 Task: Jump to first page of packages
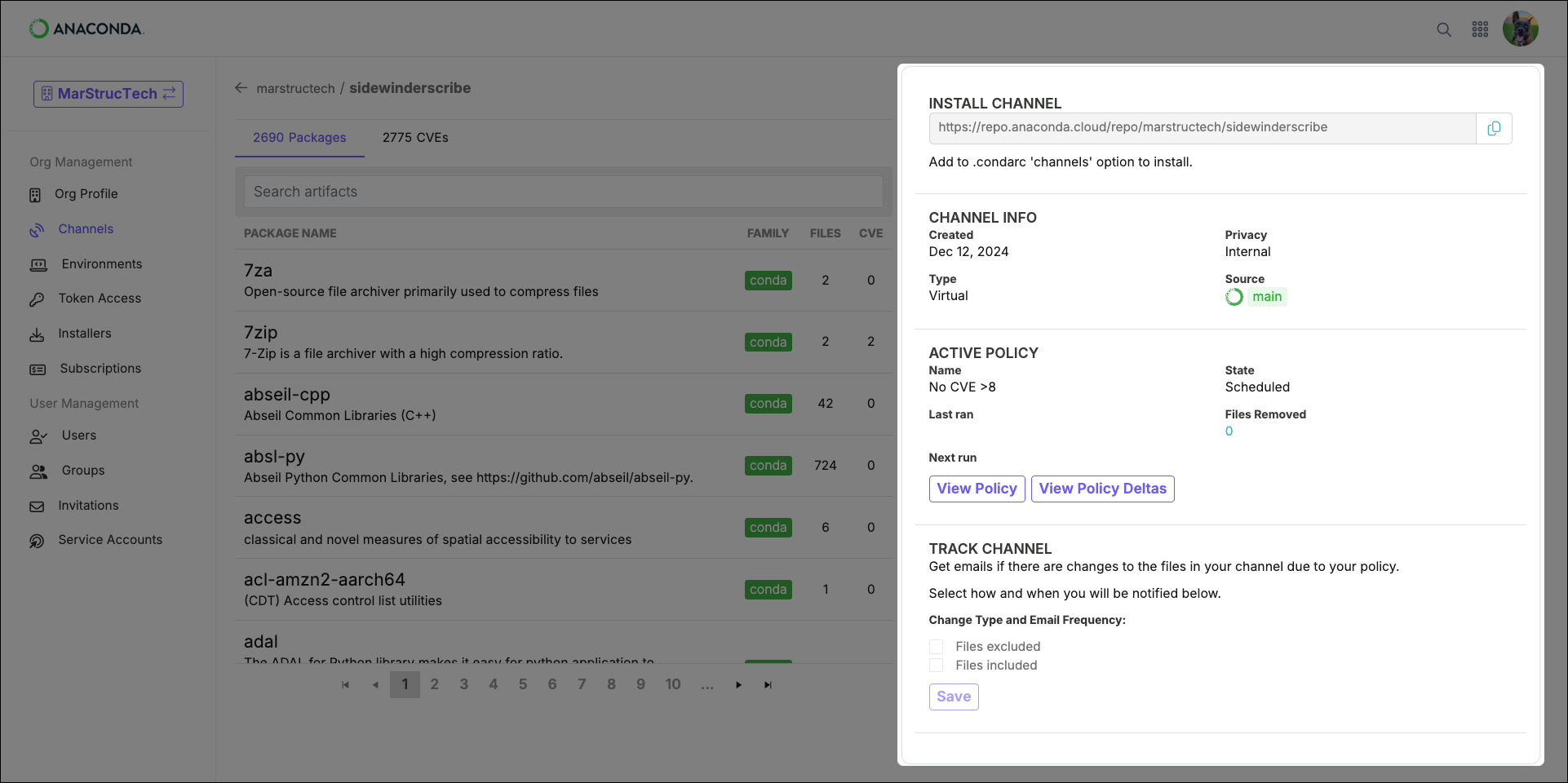click(x=345, y=685)
